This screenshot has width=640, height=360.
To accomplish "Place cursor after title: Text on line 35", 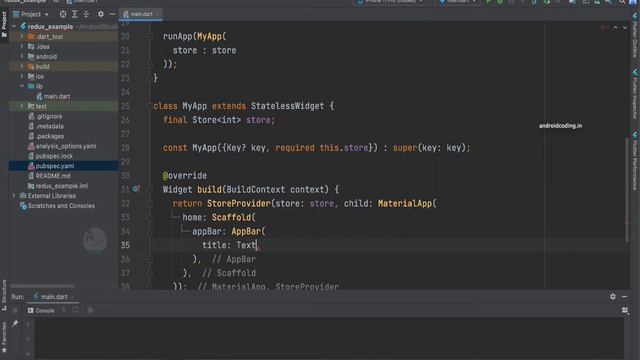I will [257, 245].
